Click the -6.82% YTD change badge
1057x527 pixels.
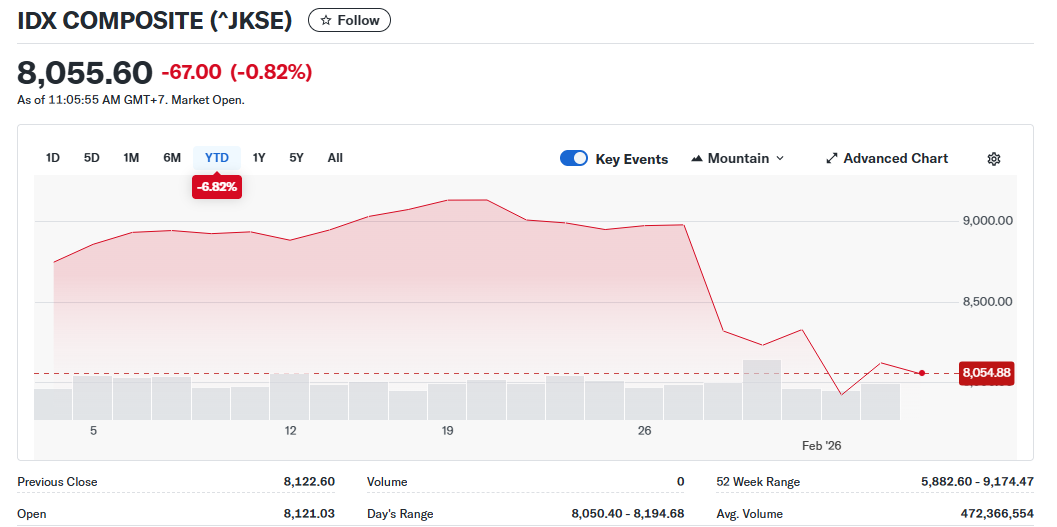(x=217, y=187)
